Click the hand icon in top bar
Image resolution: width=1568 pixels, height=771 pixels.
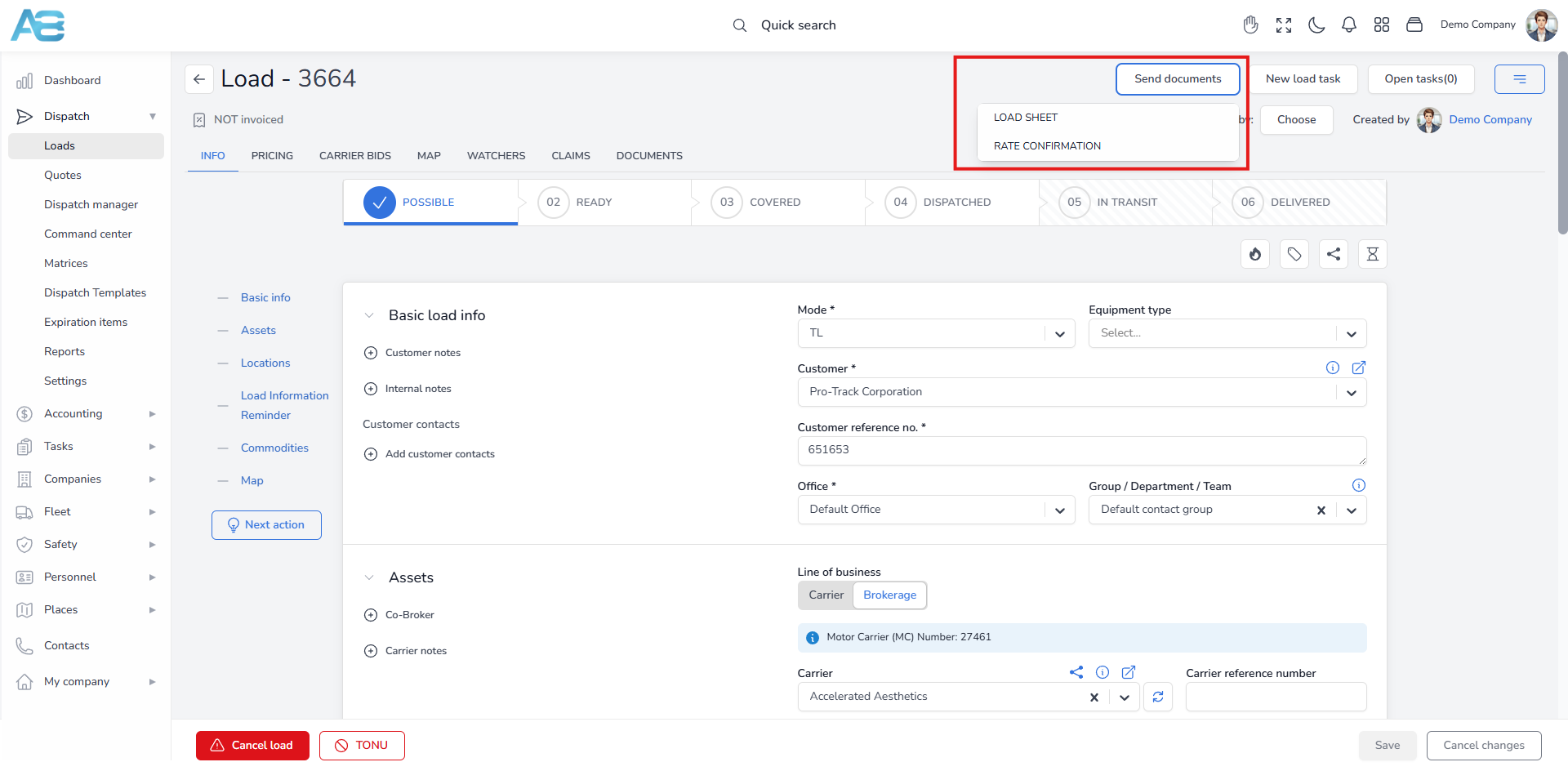tap(1250, 25)
